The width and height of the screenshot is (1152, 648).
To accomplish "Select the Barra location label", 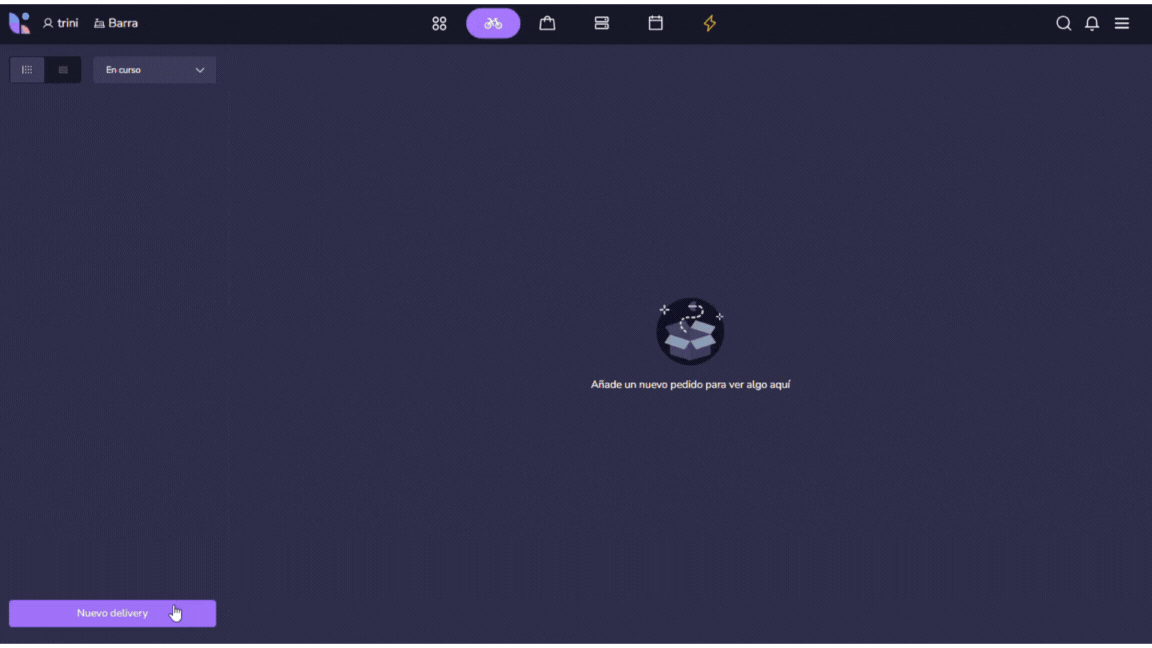I will (116, 24).
